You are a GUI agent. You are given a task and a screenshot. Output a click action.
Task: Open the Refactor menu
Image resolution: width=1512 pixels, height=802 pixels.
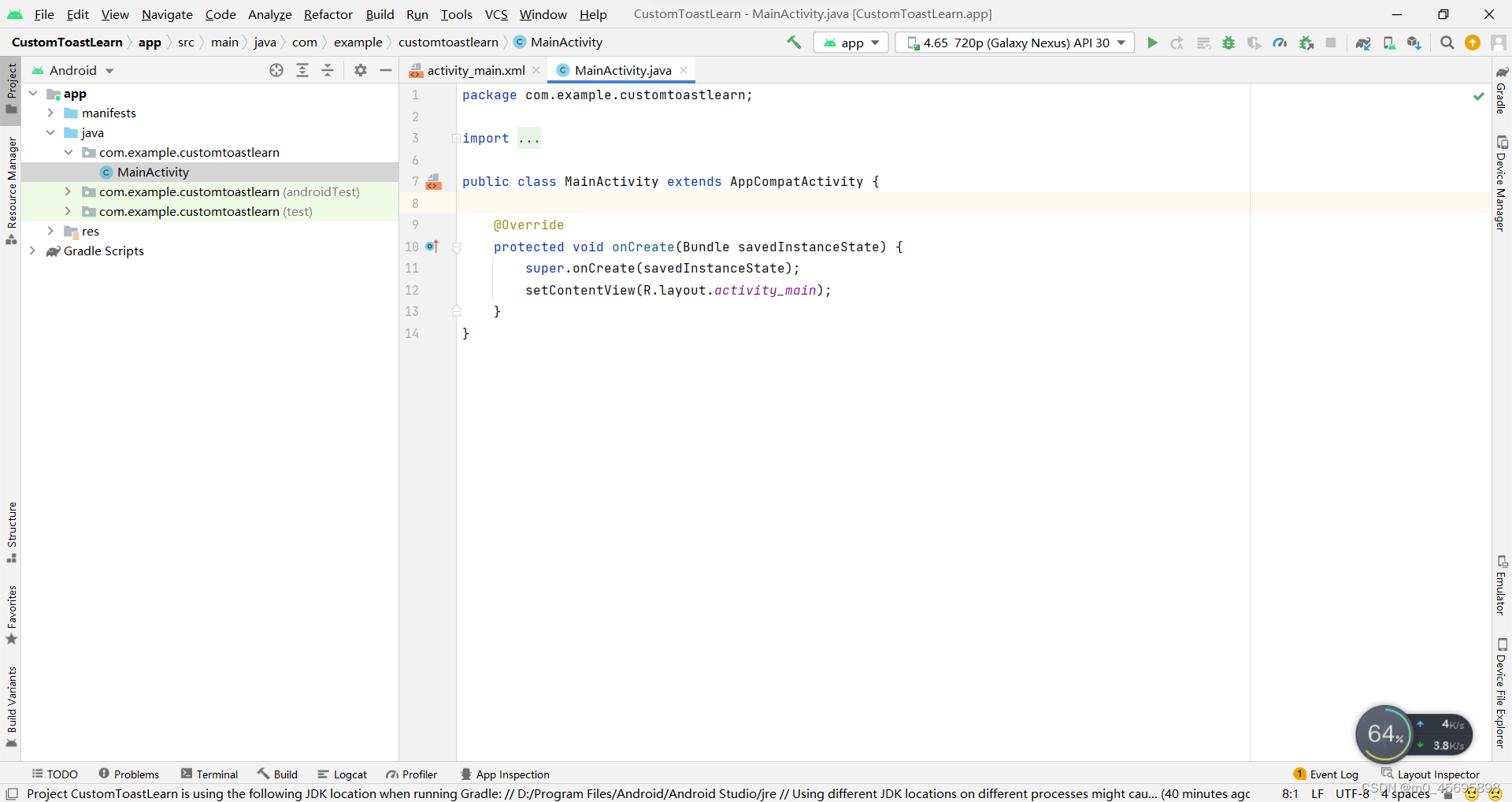point(328,14)
